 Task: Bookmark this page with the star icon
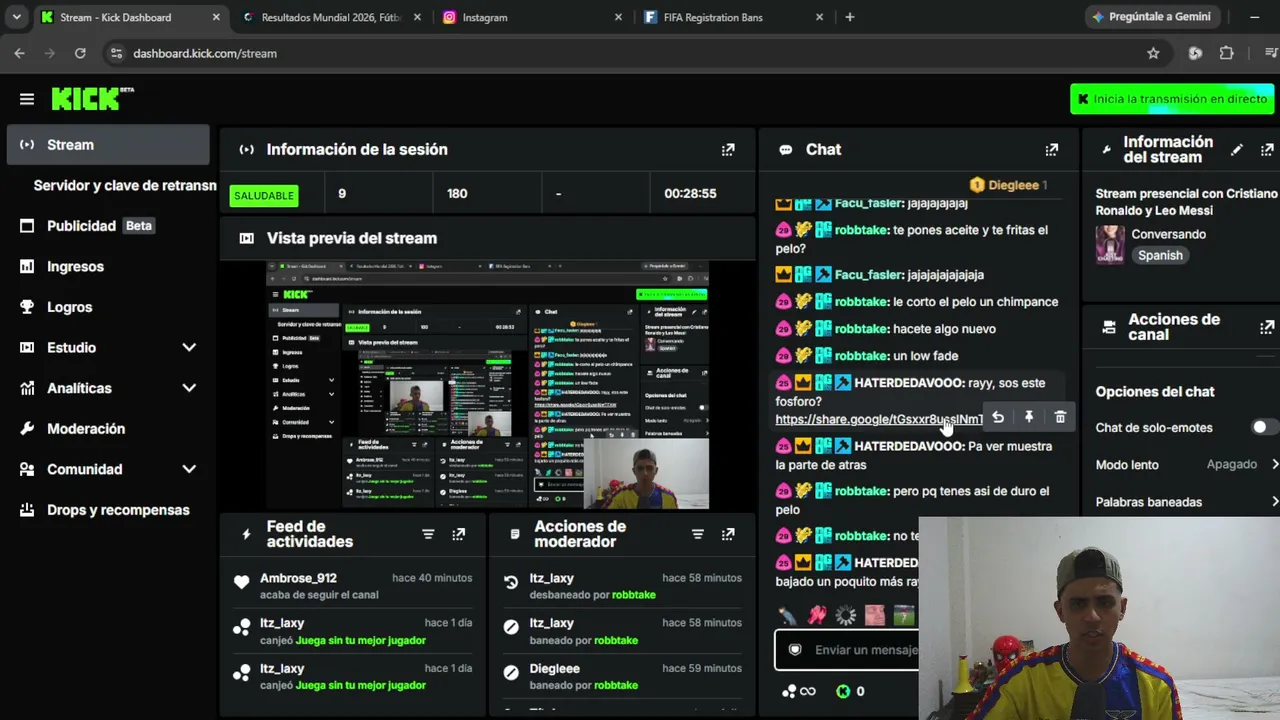[x=1153, y=53]
